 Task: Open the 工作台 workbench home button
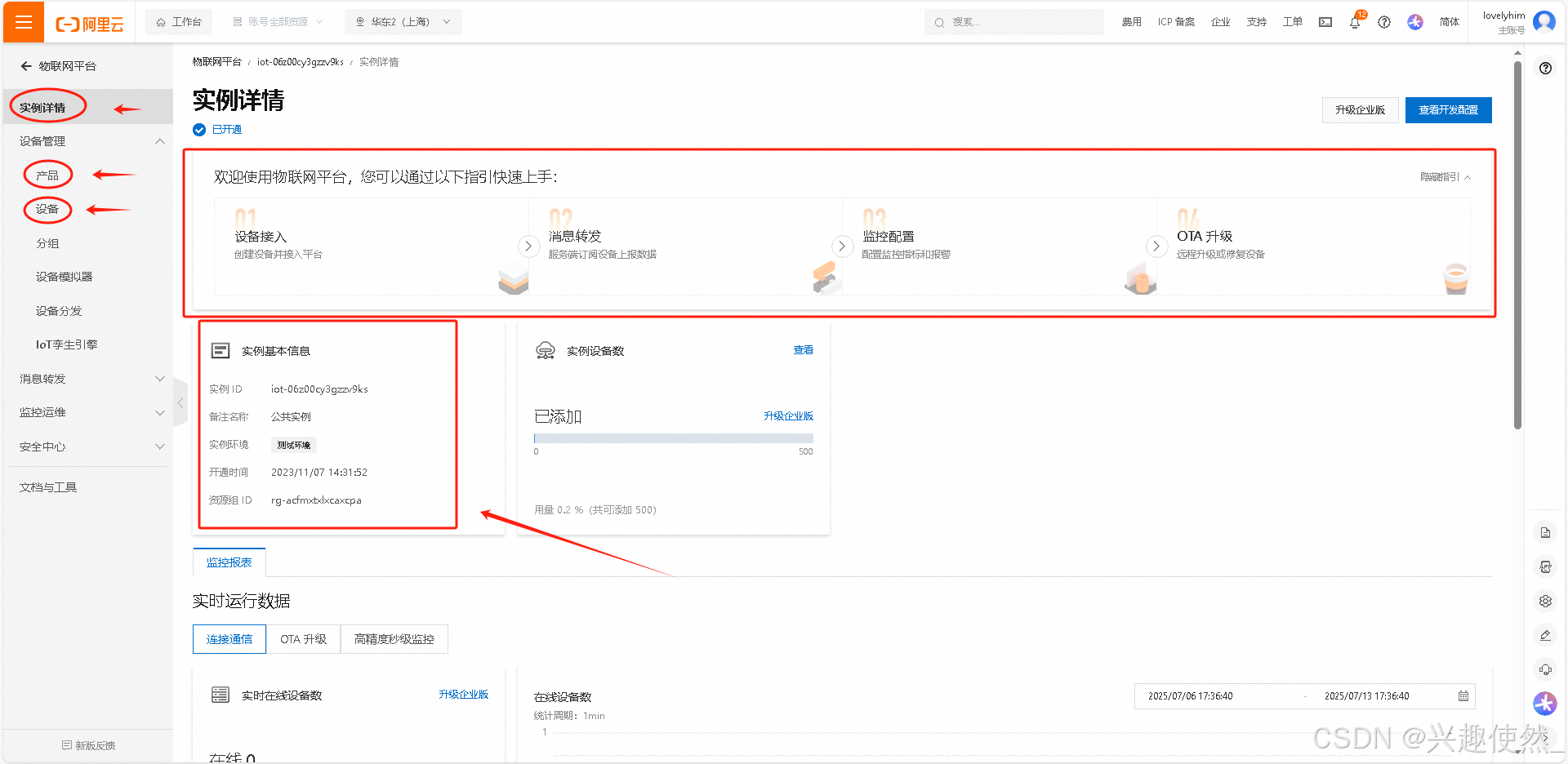pyautogui.click(x=179, y=22)
